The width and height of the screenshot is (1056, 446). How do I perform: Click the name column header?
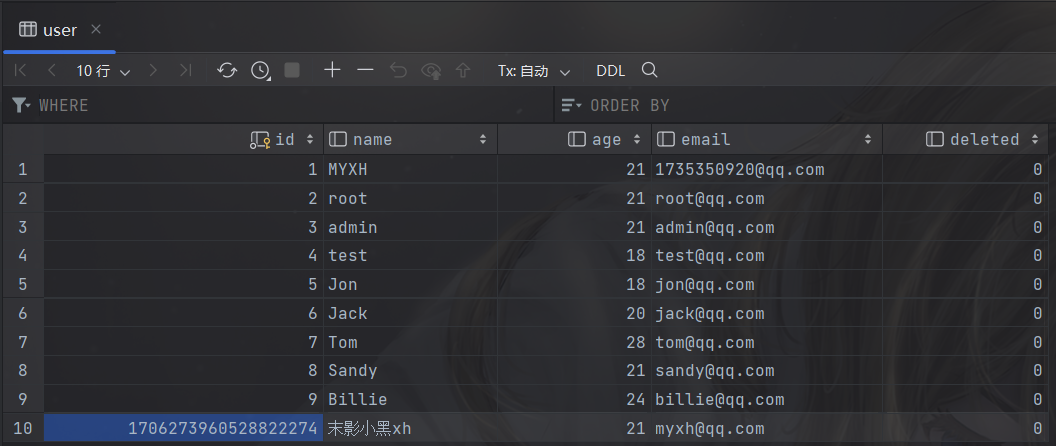(410, 139)
